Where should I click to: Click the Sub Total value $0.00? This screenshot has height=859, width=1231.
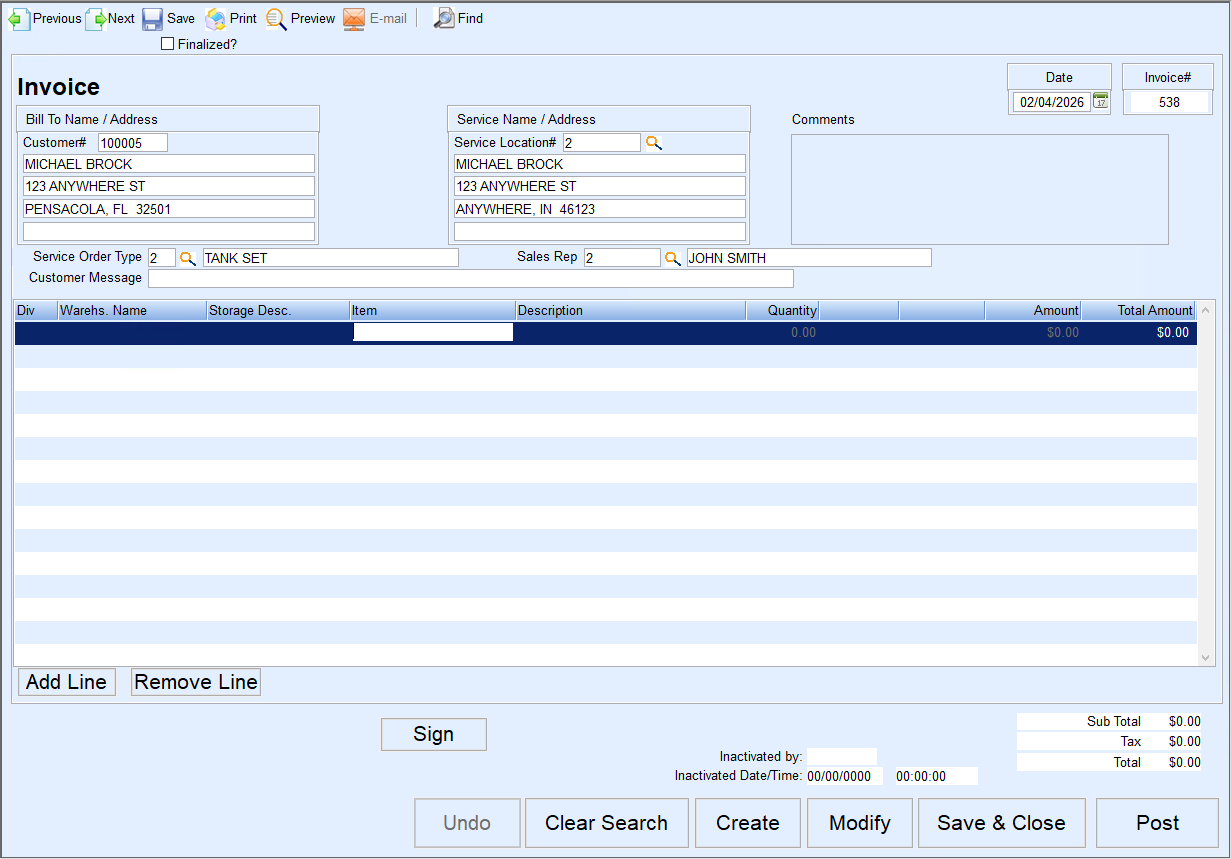click(1185, 721)
